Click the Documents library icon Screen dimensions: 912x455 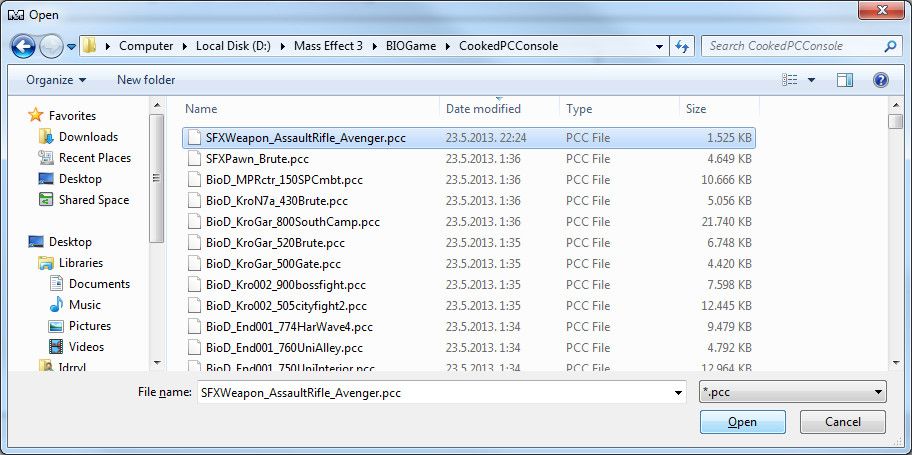pos(56,284)
